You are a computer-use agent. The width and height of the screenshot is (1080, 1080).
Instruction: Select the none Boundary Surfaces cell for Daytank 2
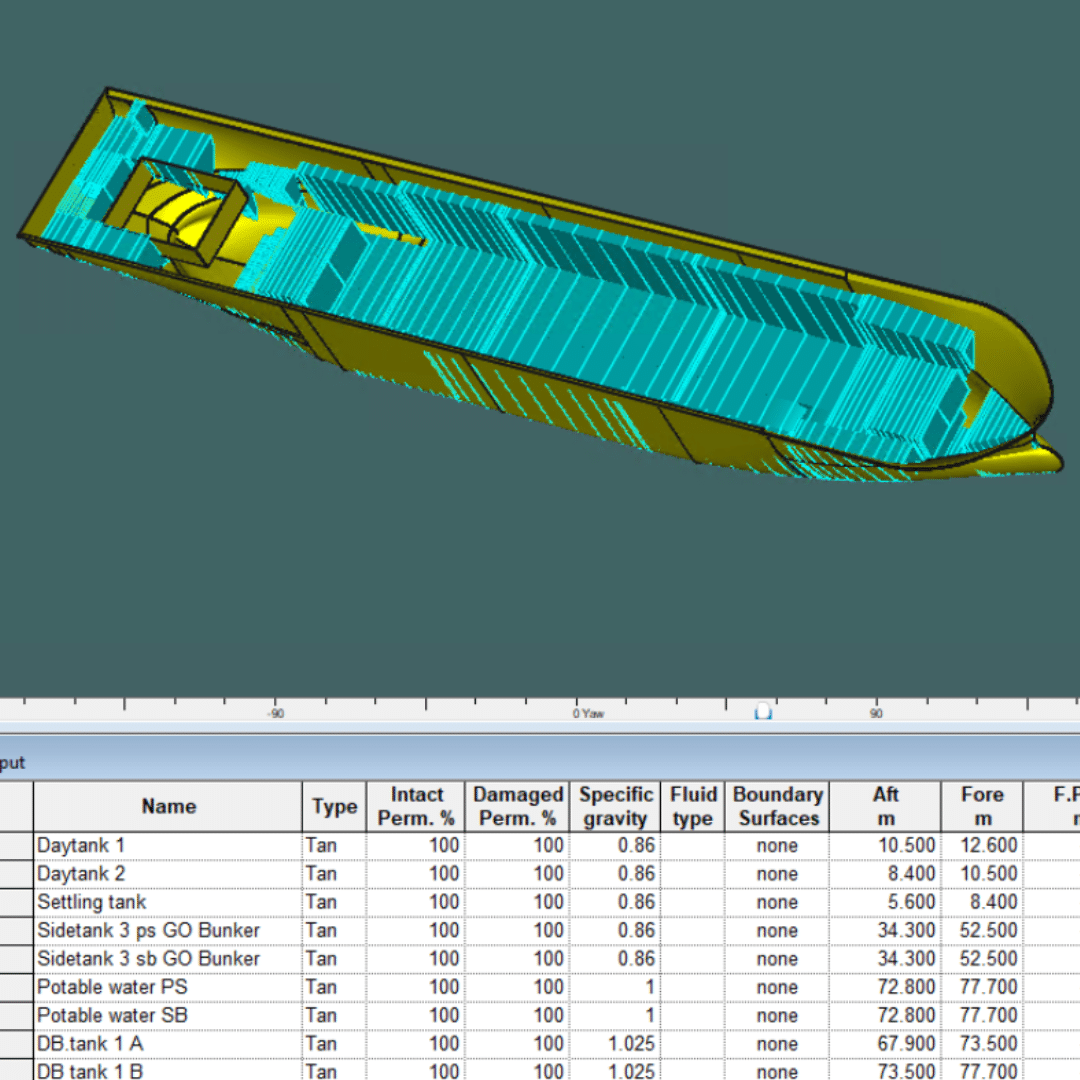(778, 873)
